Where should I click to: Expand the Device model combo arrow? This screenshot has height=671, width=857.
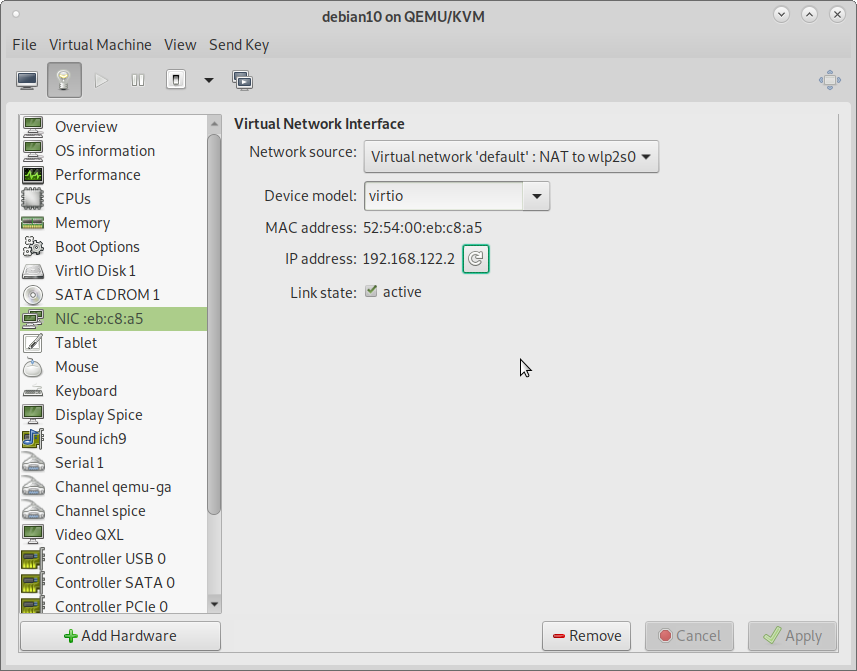(536, 196)
